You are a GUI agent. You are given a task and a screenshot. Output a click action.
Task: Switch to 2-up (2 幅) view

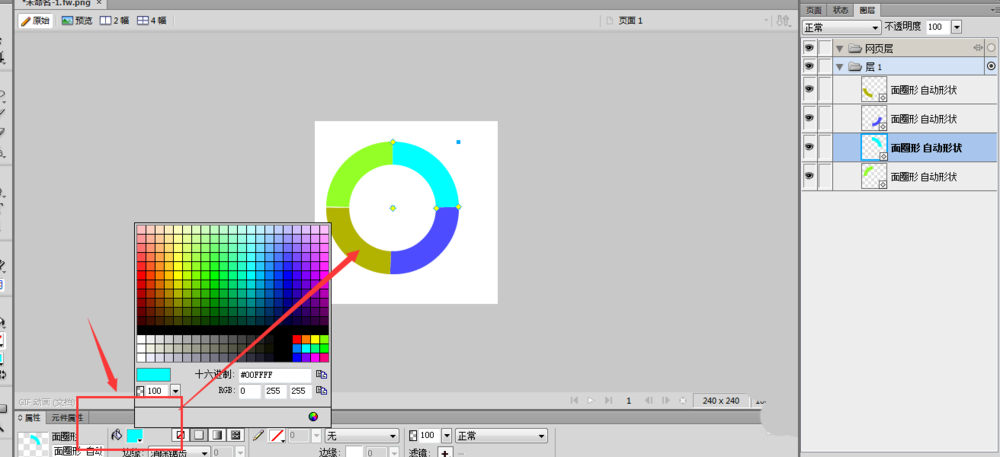click(115, 20)
